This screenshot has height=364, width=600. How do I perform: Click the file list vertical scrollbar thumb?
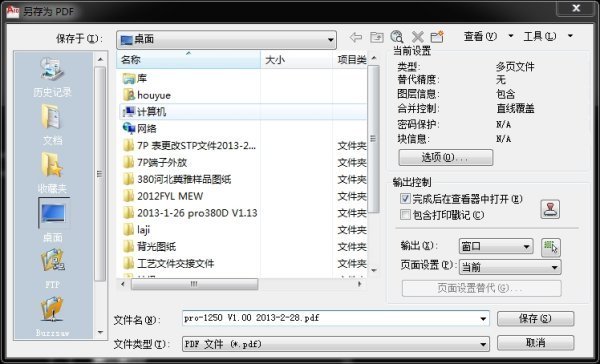[x=373, y=139]
